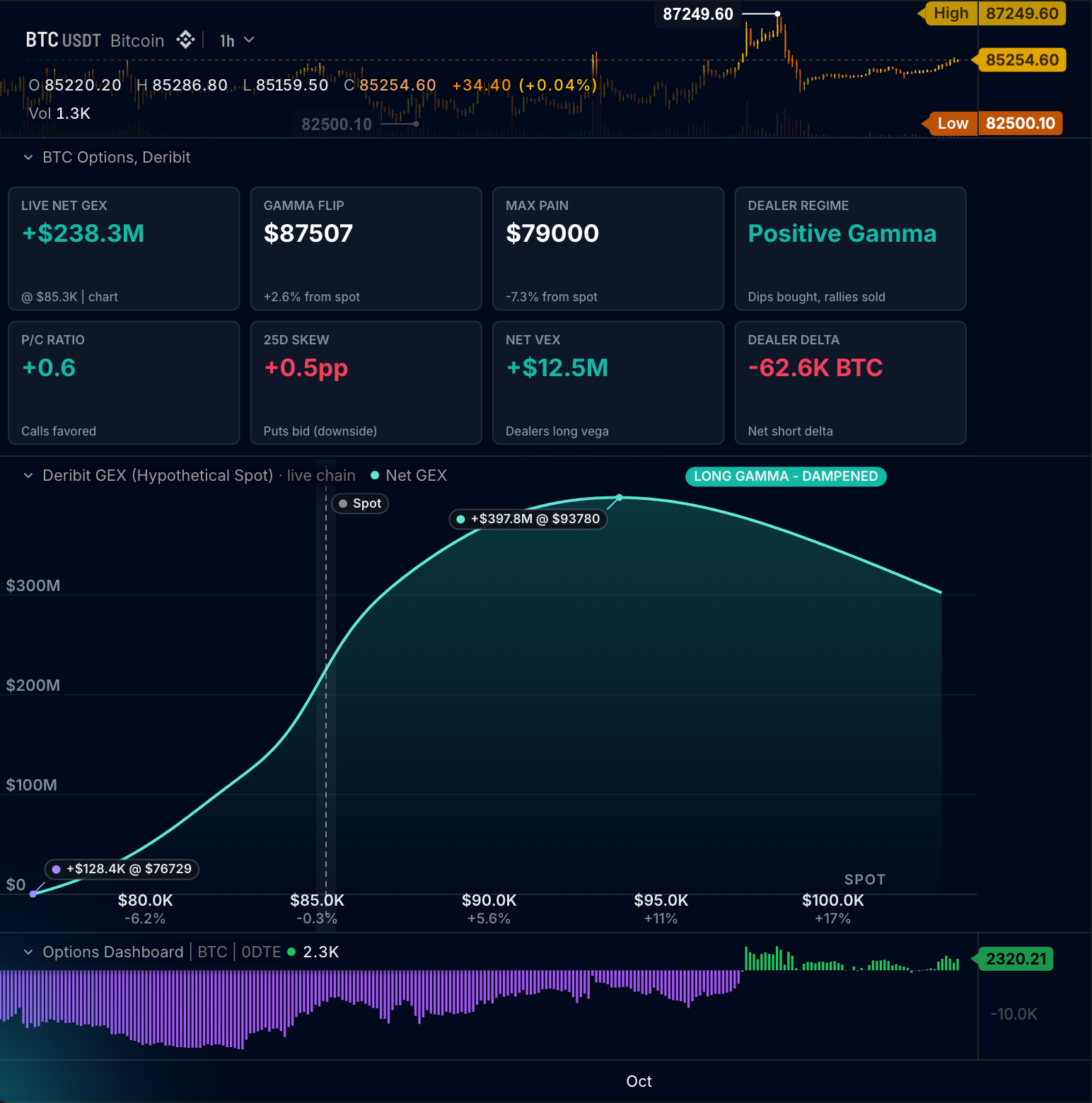Click the $100.0K x-axis label
Screen dimensions: 1092x1103
[x=833, y=900]
